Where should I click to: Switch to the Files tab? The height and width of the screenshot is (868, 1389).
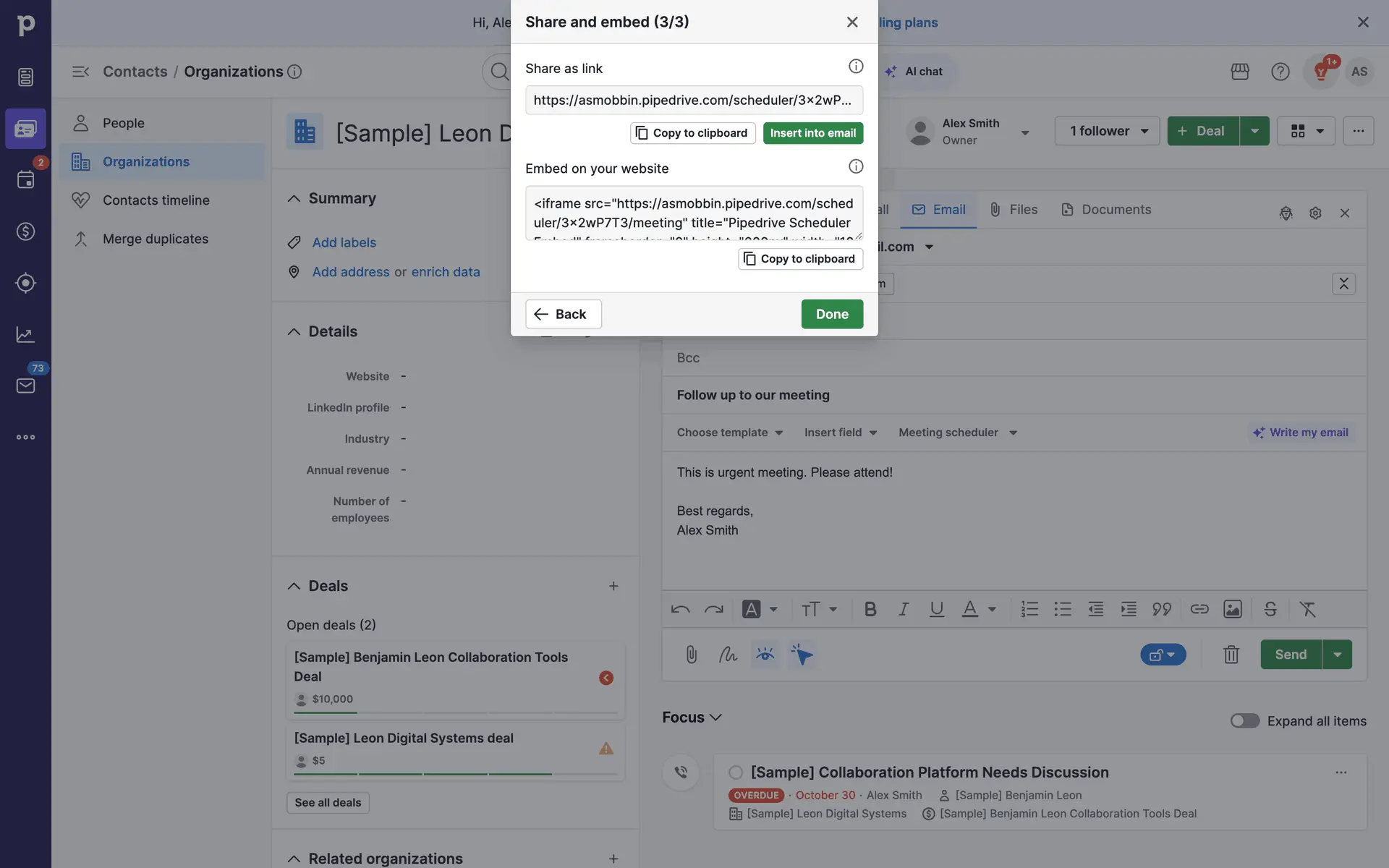[1014, 210]
